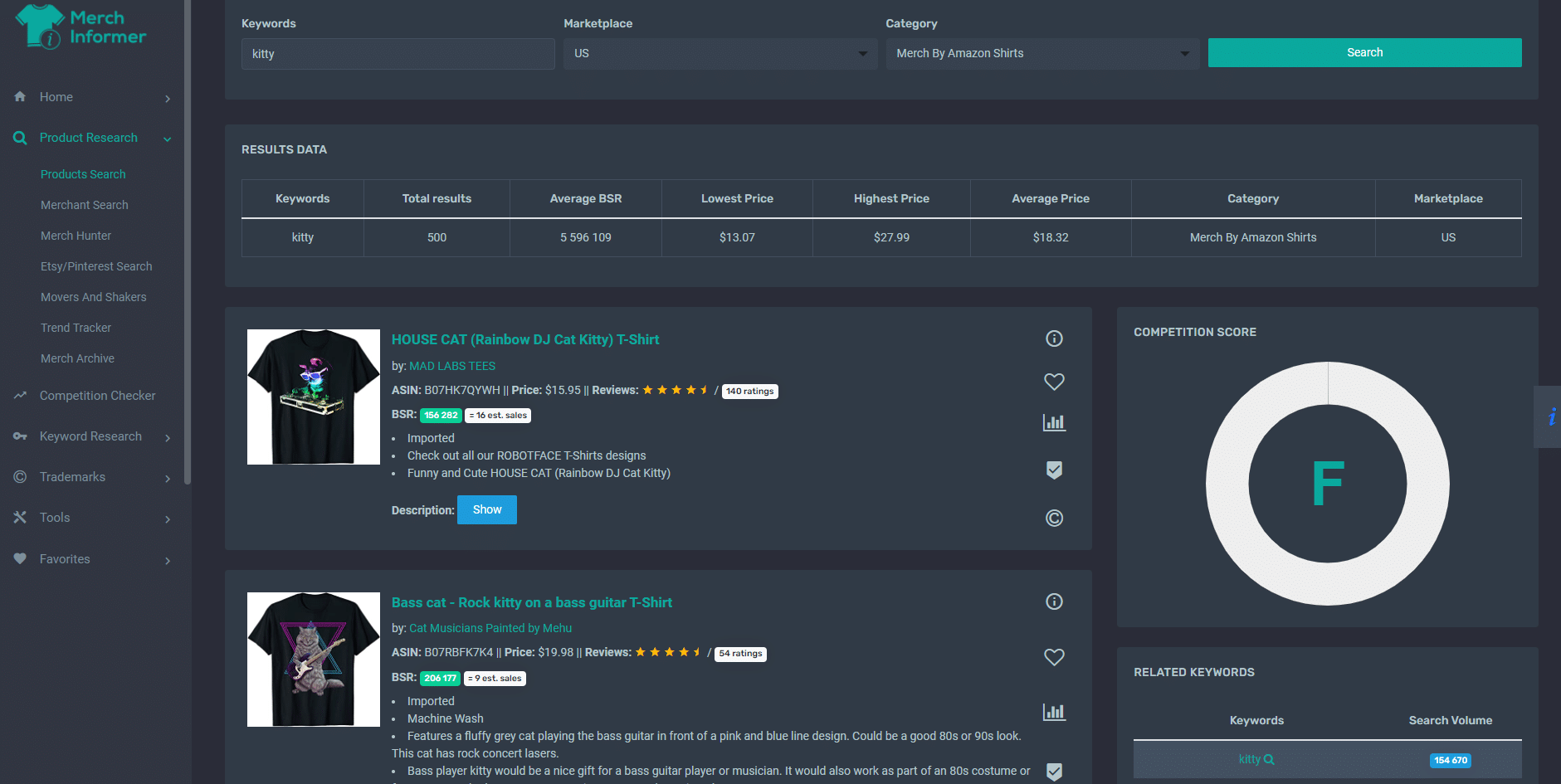1561x784 pixels.
Task: Click the Search Volume column header
Action: [1451, 720]
